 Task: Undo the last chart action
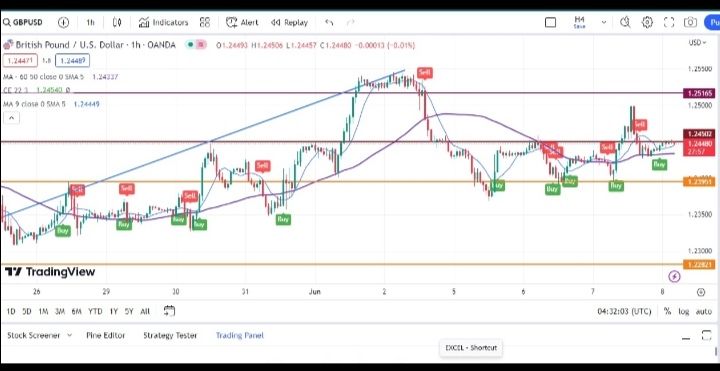click(329, 22)
